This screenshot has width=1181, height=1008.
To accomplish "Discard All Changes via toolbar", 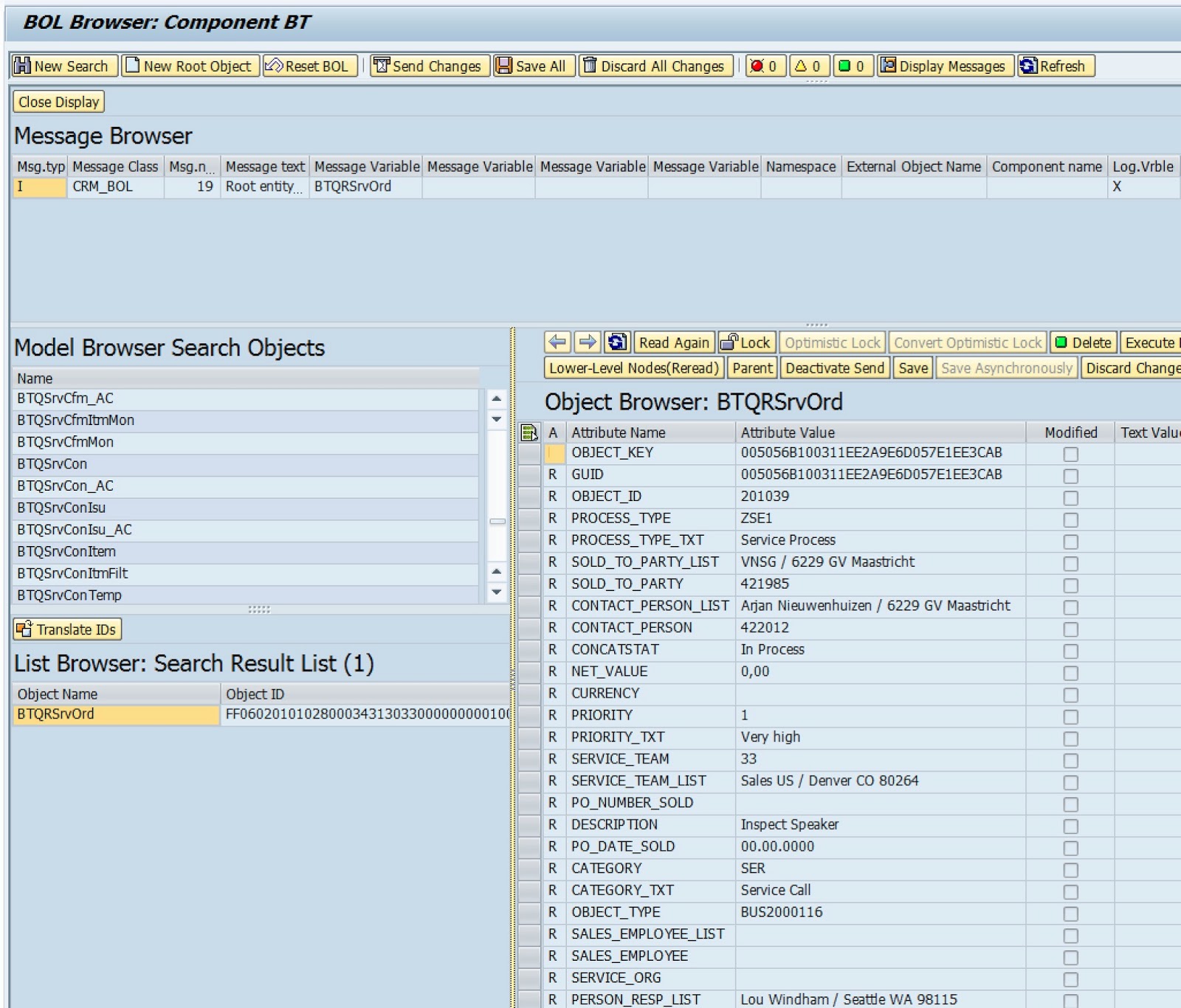I will pos(655,66).
